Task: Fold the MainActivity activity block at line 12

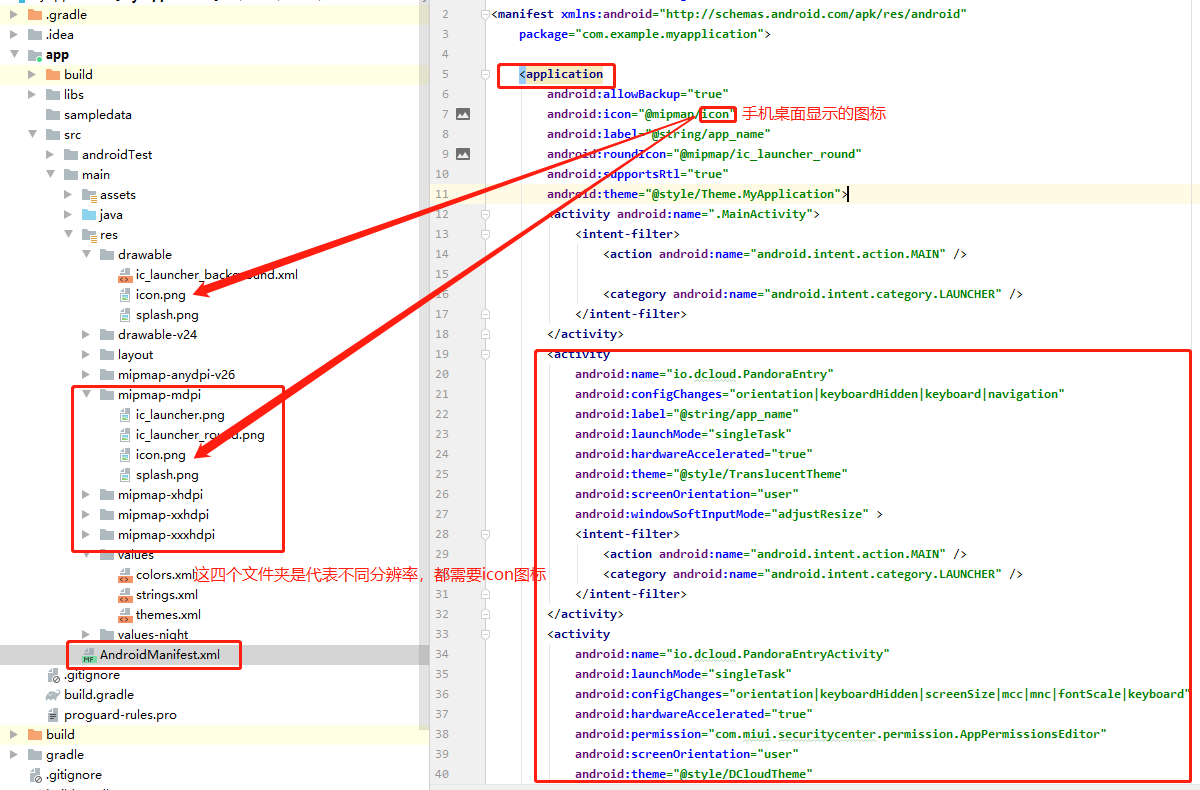Action: (485, 214)
